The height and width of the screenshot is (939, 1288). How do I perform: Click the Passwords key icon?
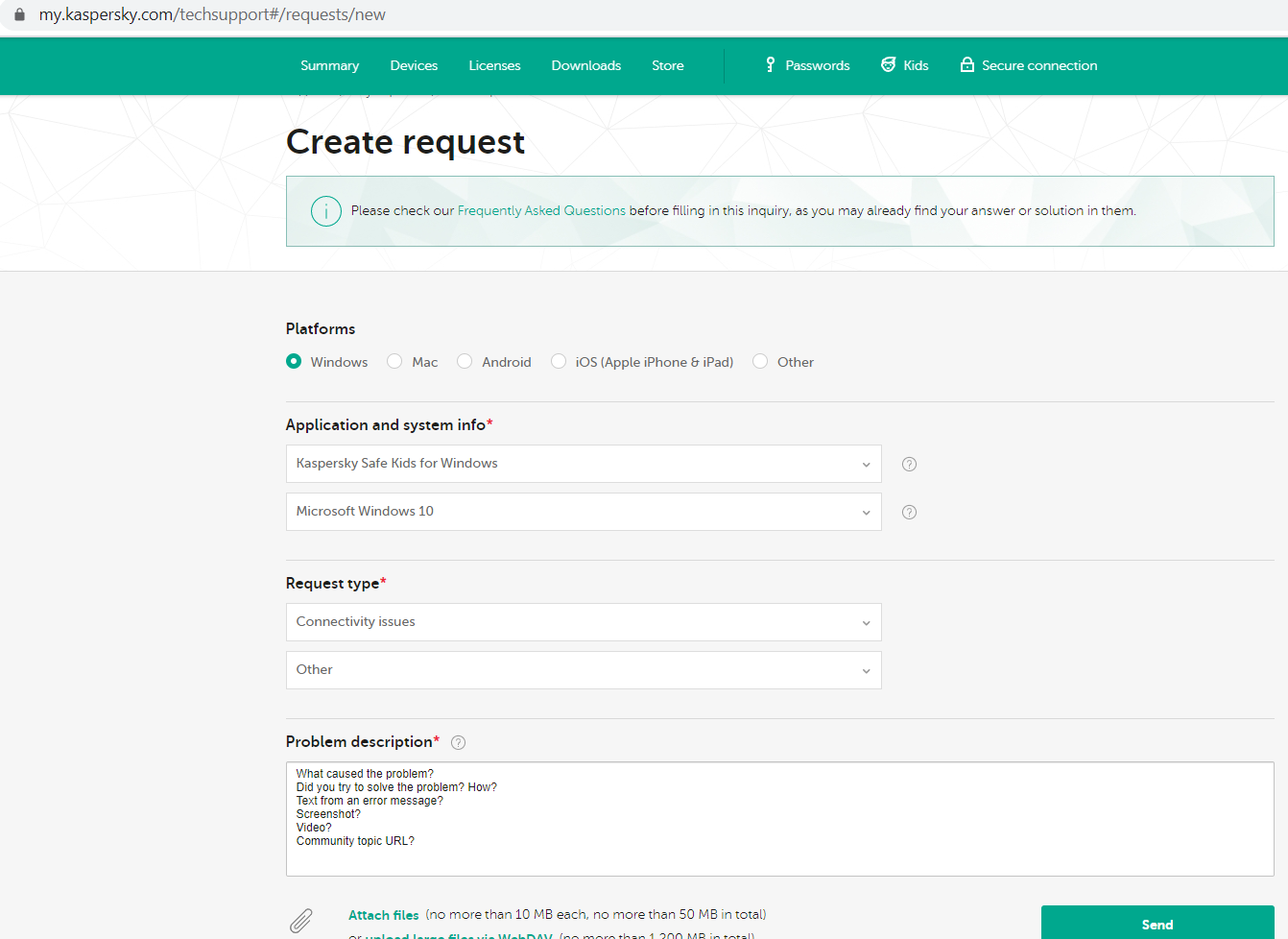pyautogui.click(x=770, y=64)
